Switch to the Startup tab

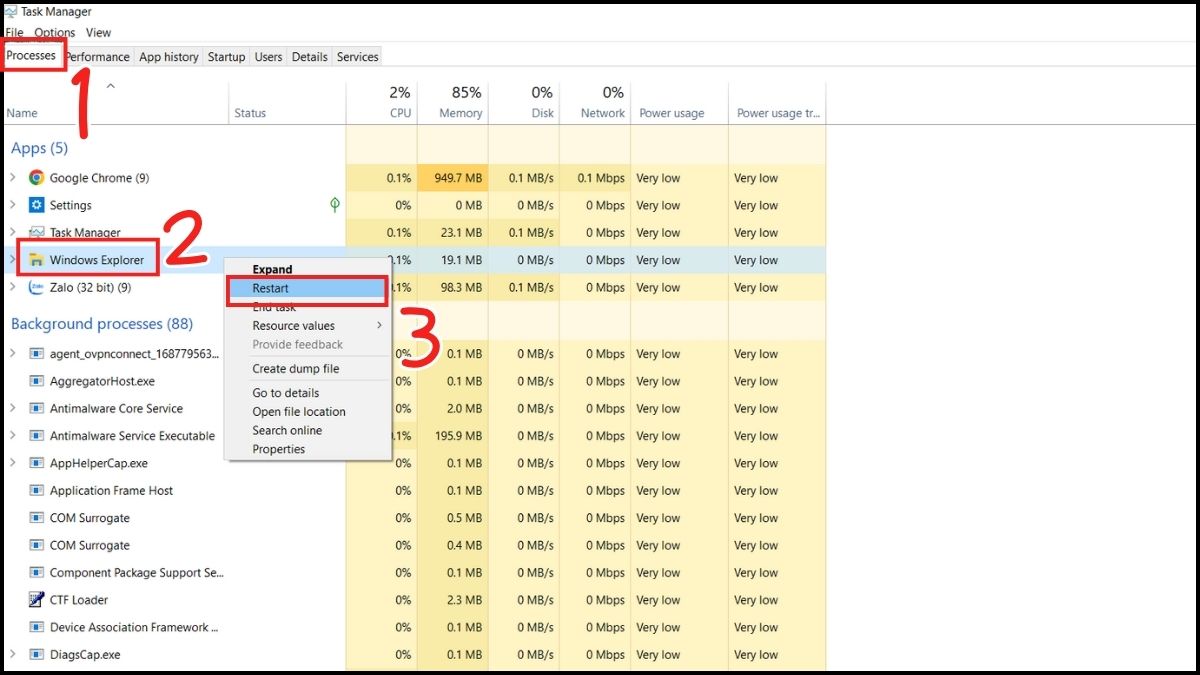coord(226,56)
